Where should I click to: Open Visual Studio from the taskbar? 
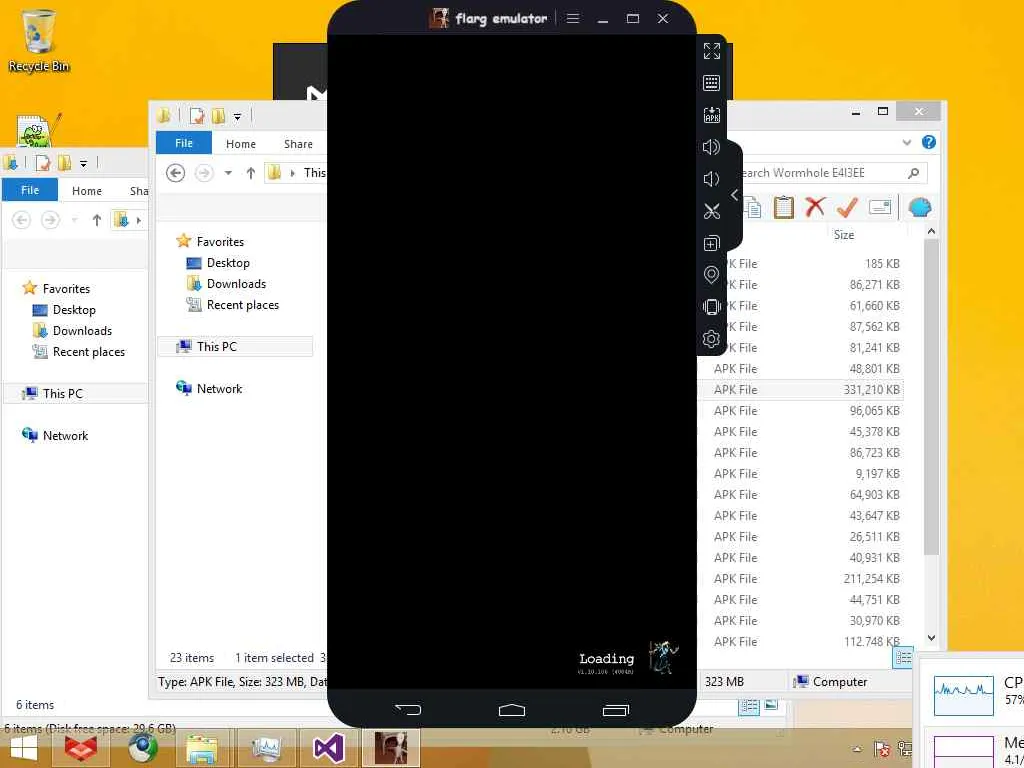pos(328,748)
